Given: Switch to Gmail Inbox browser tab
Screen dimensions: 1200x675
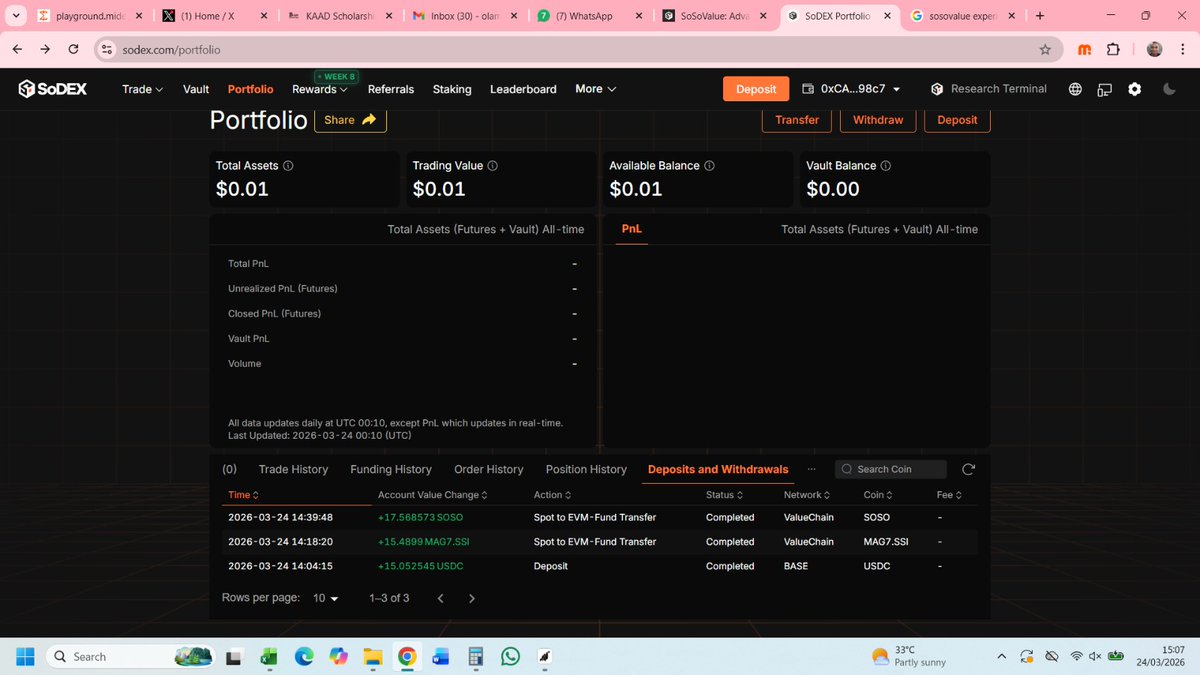Looking at the screenshot, I should pyautogui.click(x=467, y=16).
